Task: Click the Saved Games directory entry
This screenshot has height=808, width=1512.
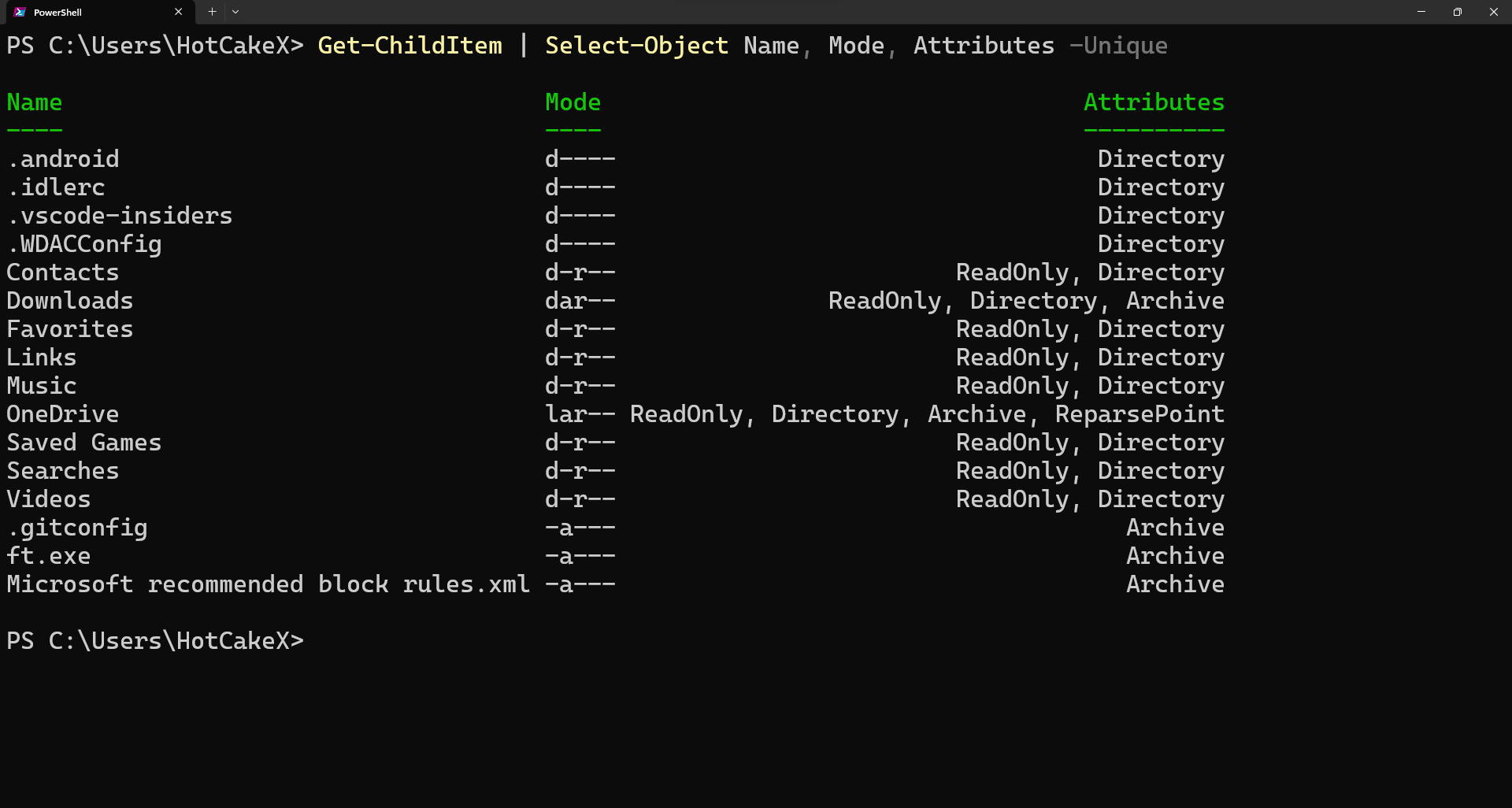Action: [83, 442]
